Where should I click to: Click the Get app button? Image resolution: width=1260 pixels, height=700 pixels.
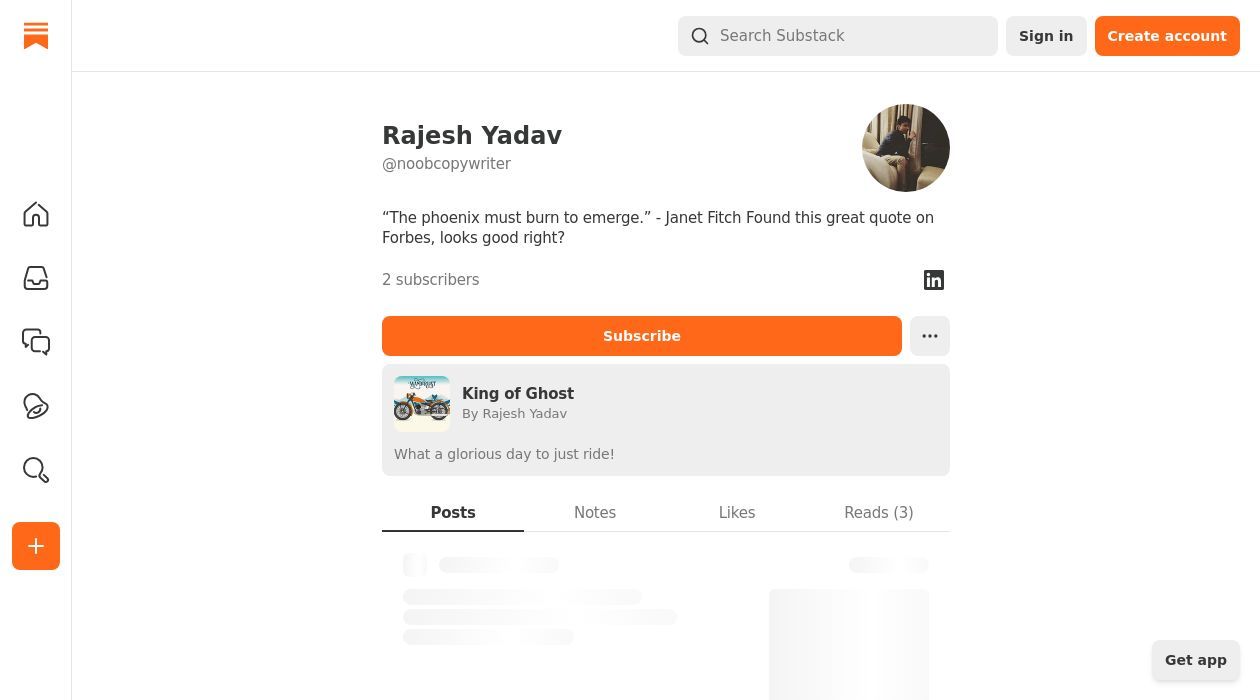[x=1196, y=660]
